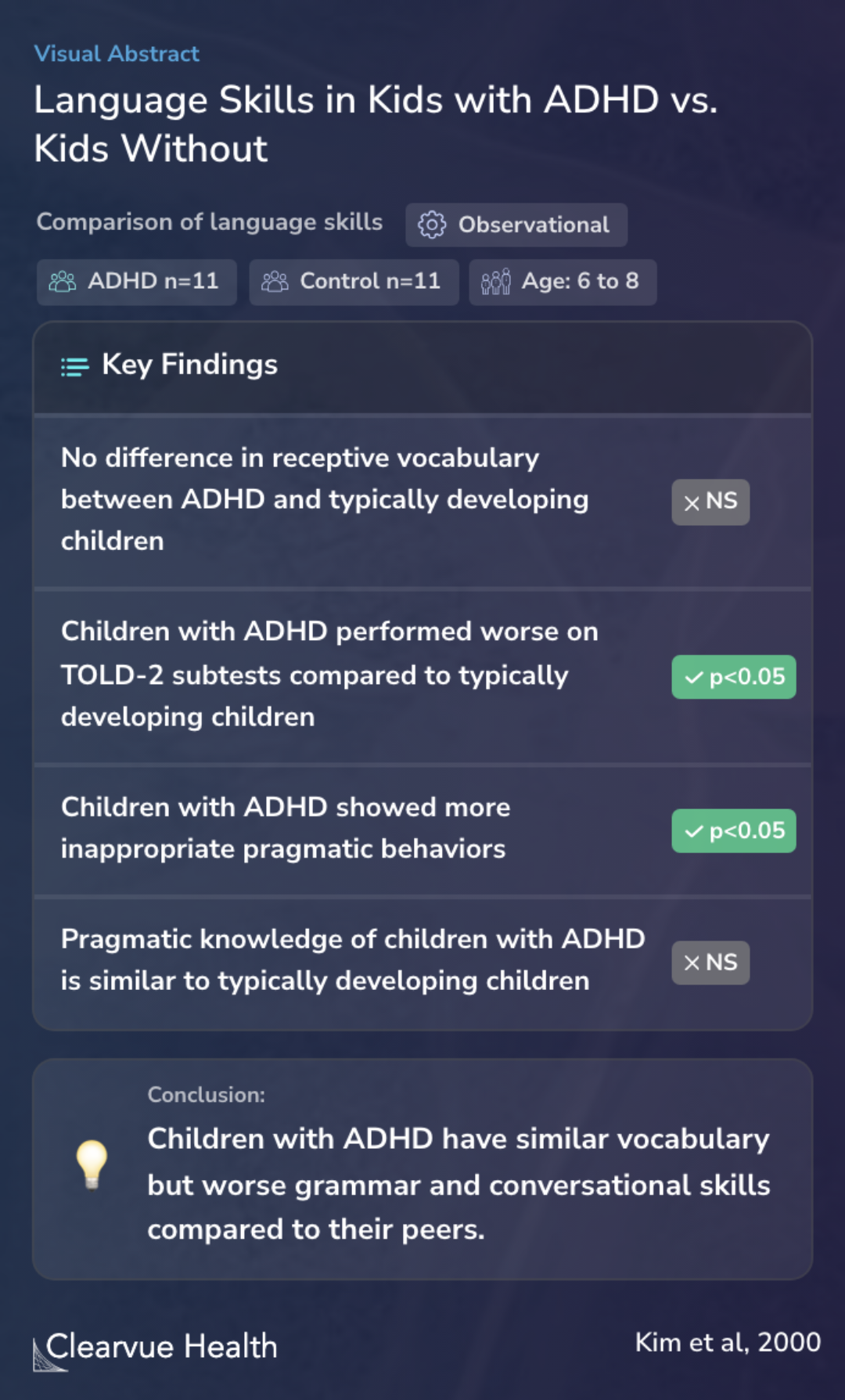
Task: Select the ADHD n=11 tag
Action: 137,282
